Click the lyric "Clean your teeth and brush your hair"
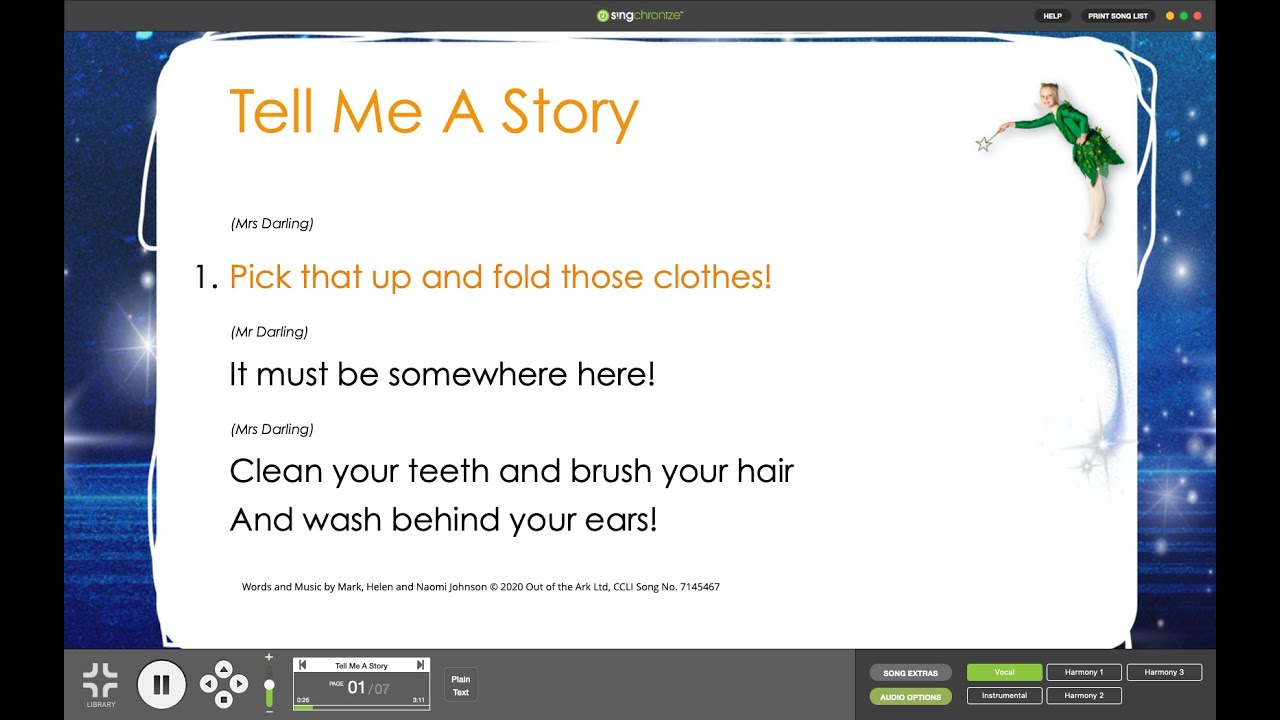The image size is (1280, 720). (511, 472)
